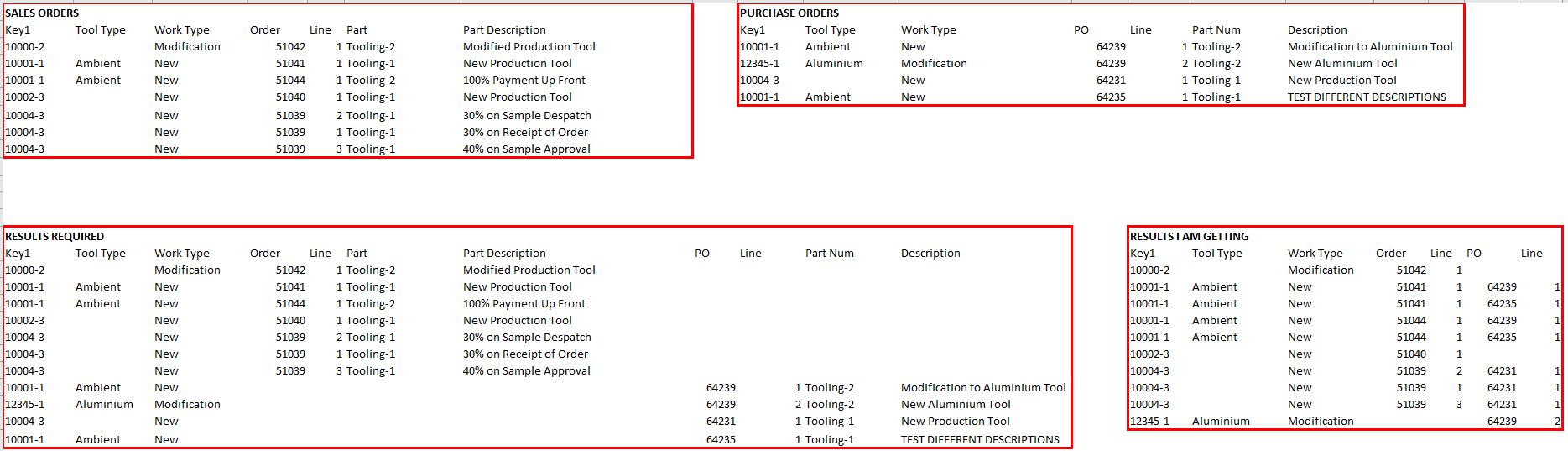Select key 12345-1 in Results I Am Getting
Screen dimensions: 1568x451
click(1150, 422)
